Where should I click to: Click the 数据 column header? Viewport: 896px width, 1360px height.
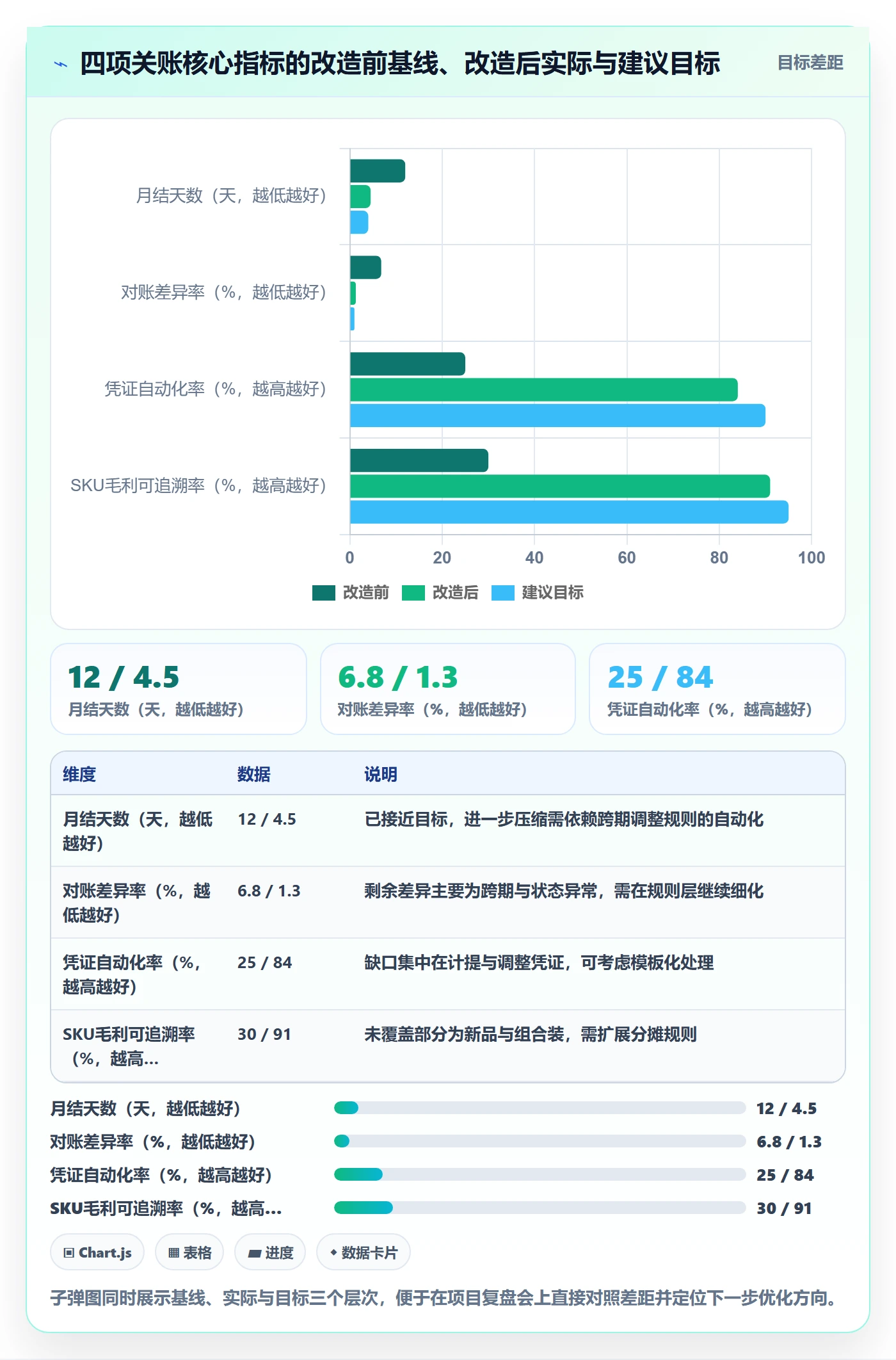click(x=254, y=774)
